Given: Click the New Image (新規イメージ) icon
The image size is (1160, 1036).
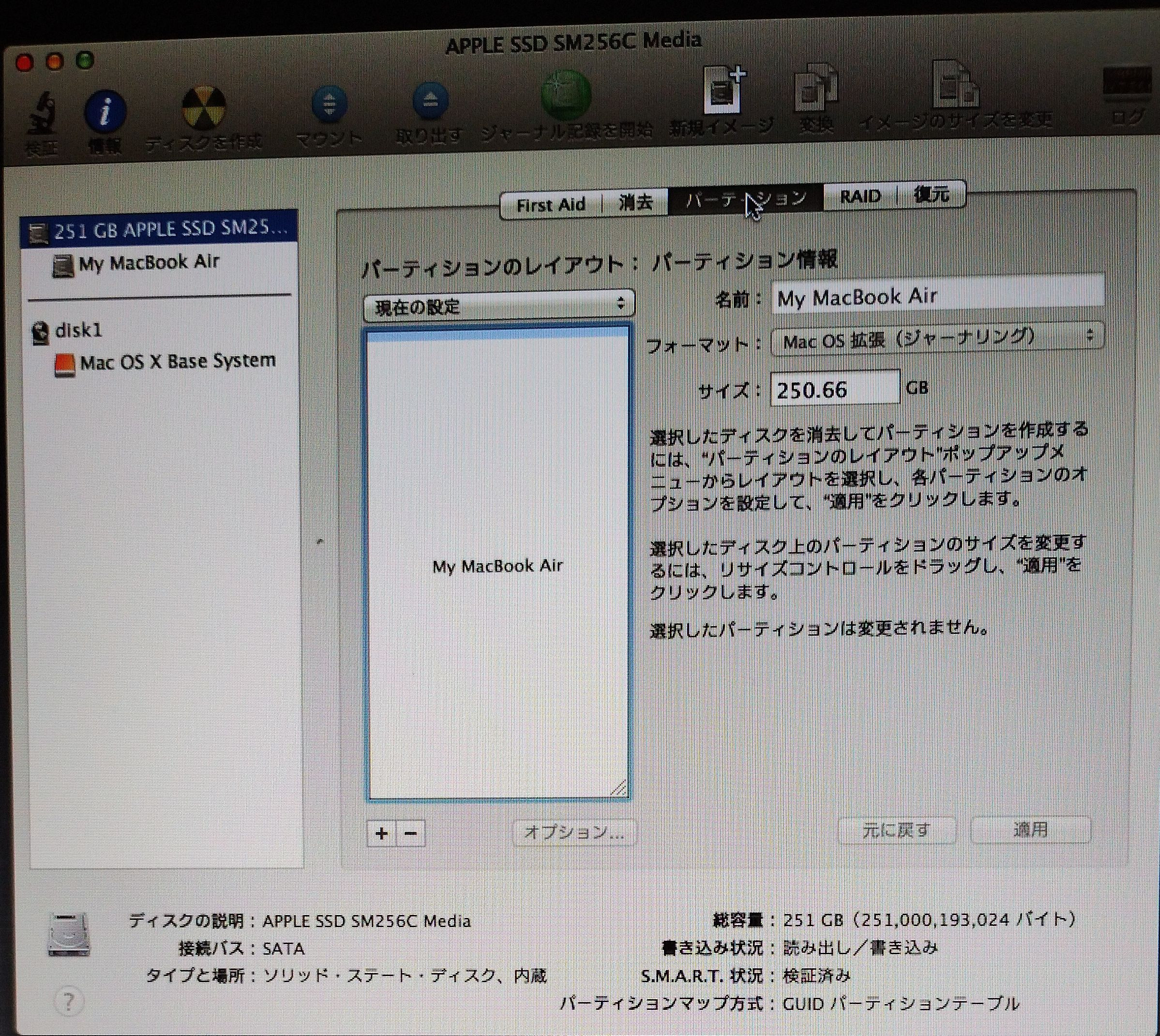Looking at the screenshot, I should pos(723,91).
